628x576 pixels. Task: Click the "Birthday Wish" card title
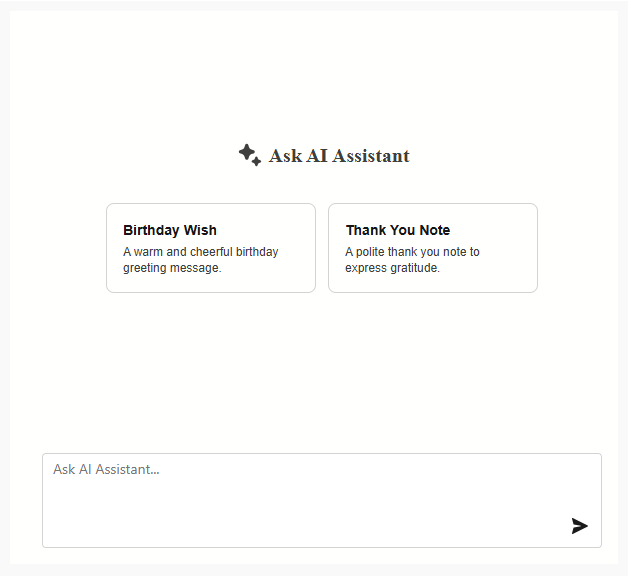click(x=170, y=230)
